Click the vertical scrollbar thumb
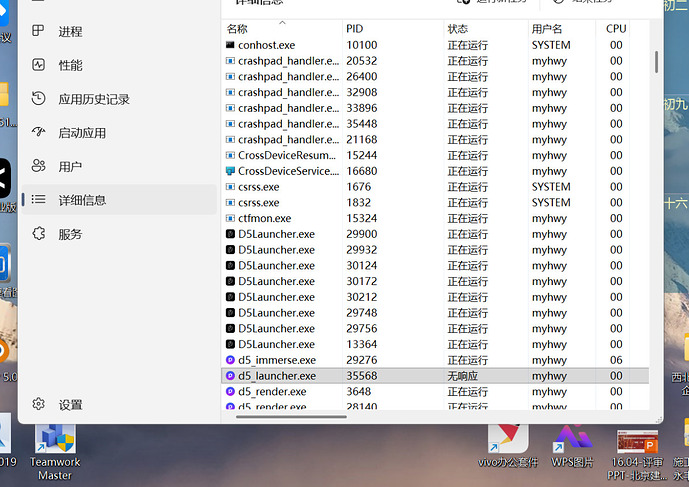Viewport: 689px width, 487px height. (x=656, y=62)
